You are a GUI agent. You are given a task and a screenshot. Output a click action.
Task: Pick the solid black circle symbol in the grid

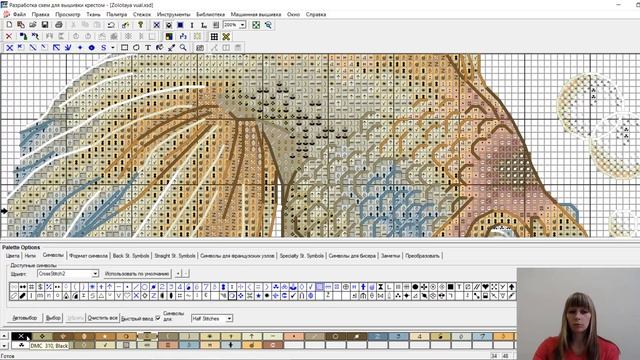coord(416,287)
